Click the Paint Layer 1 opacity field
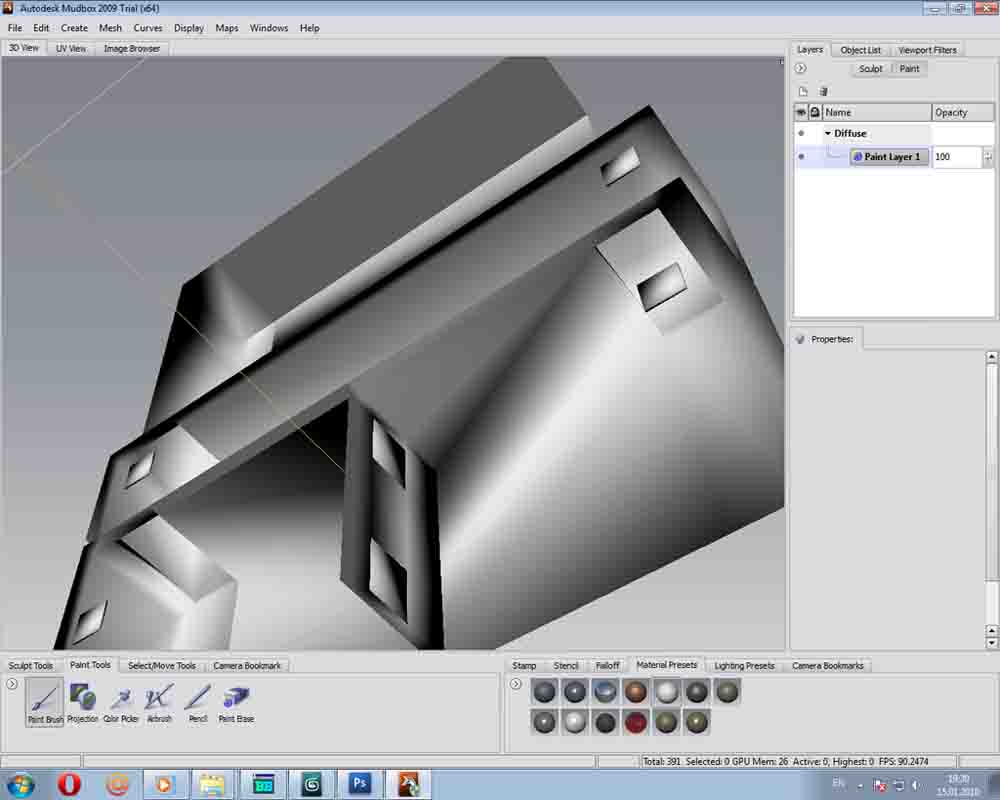 (956, 157)
